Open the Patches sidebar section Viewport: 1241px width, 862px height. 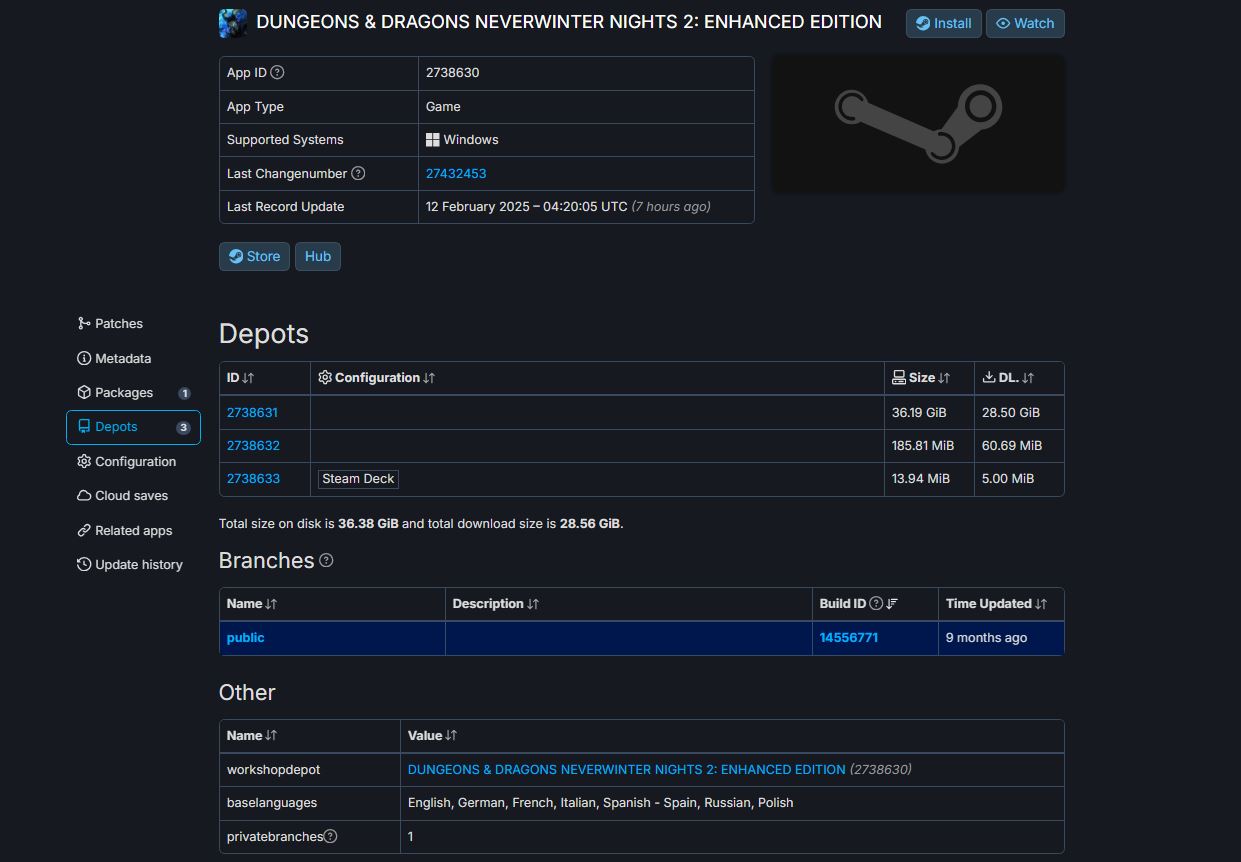[x=118, y=324]
